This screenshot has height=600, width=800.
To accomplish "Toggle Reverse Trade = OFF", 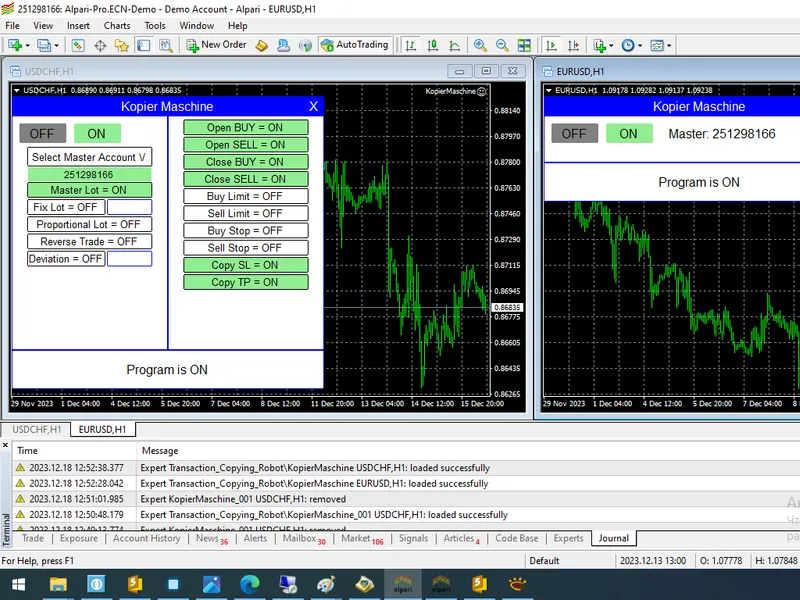I will point(89,242).
